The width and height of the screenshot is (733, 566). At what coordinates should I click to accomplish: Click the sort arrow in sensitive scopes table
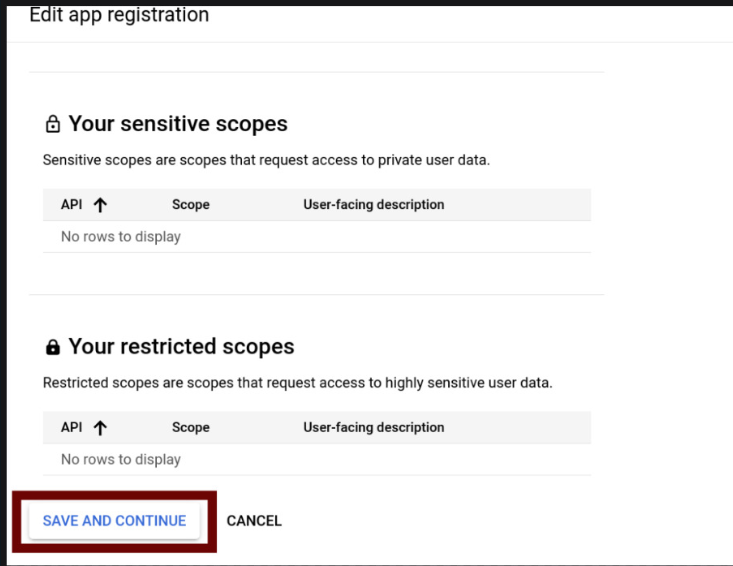click(99, 205)
